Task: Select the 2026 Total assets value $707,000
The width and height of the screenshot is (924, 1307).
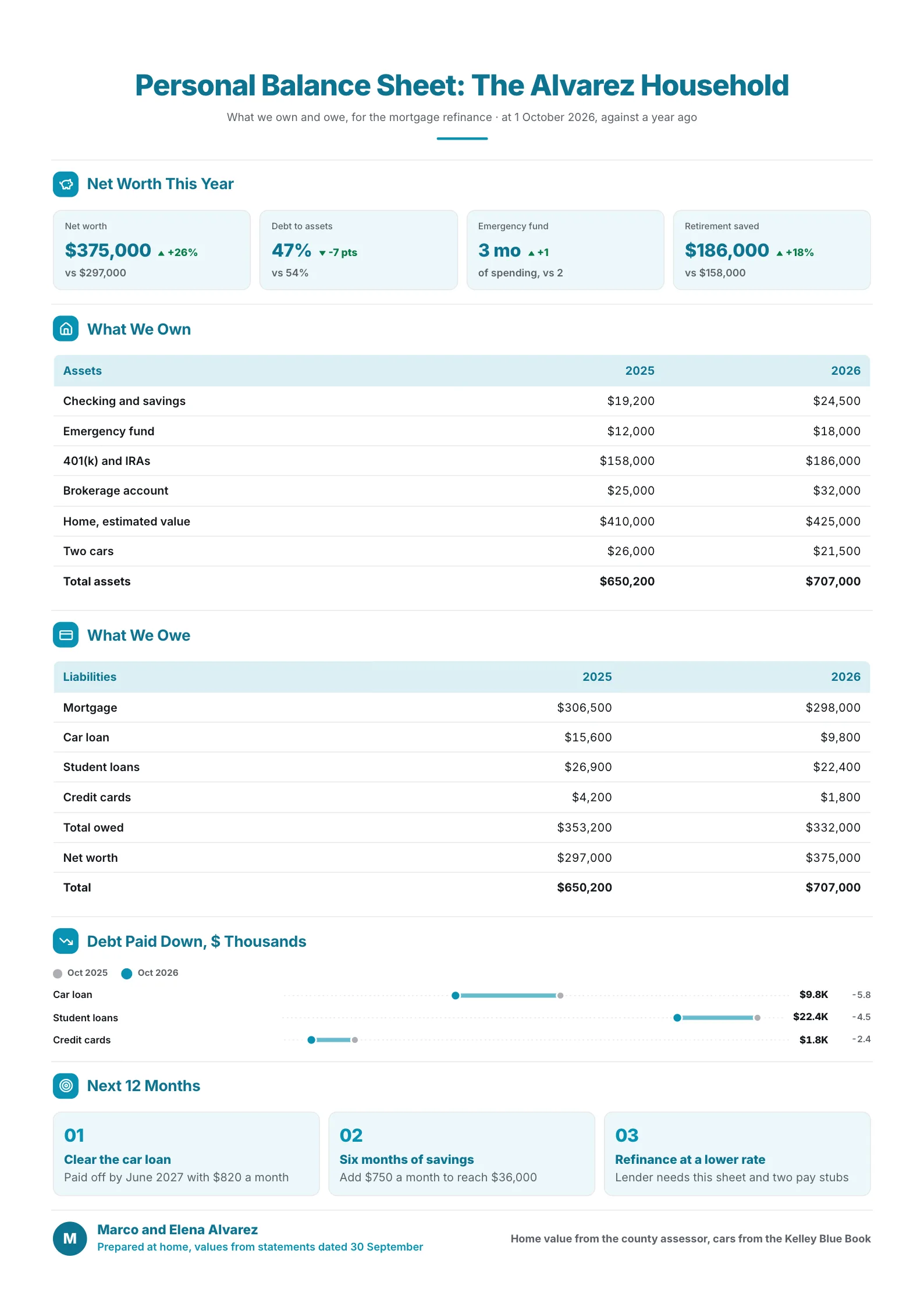Action: (x=833, y=581)
